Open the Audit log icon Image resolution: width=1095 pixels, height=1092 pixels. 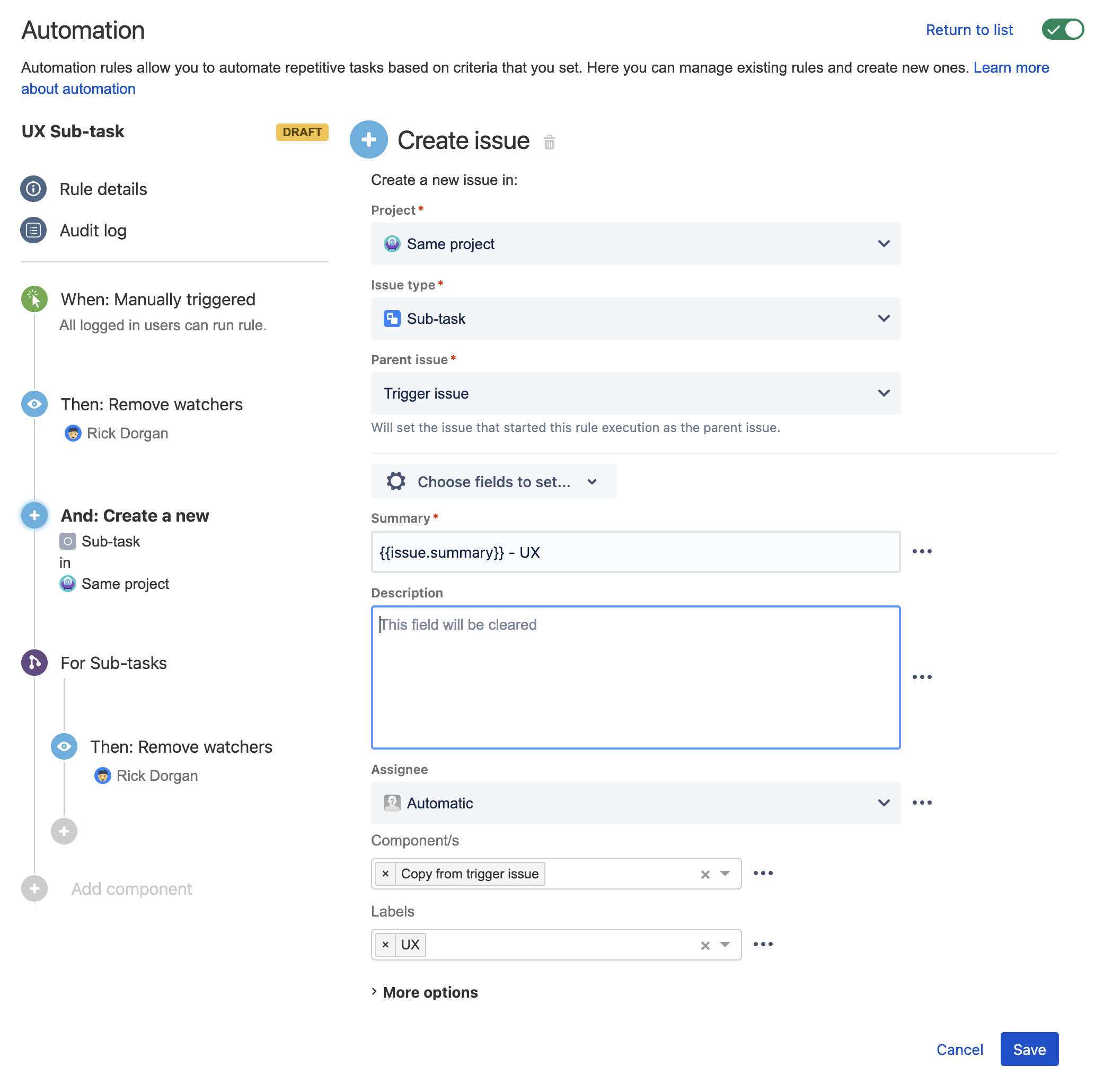tap(33, 230)
